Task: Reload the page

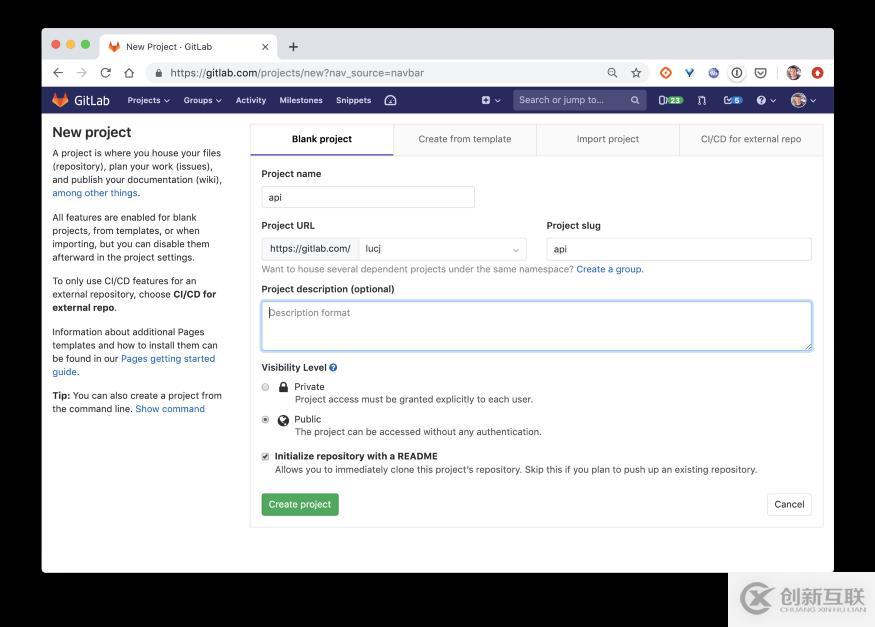Action: [x=105, y=73]
